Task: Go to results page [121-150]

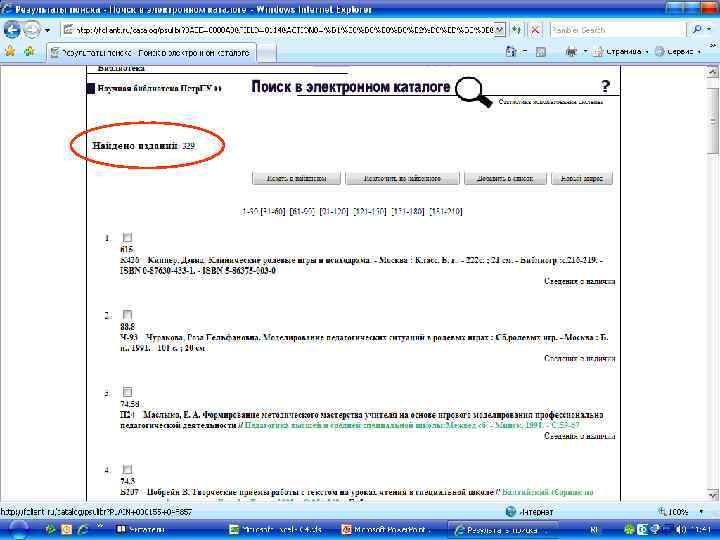Action: (370, 212)
